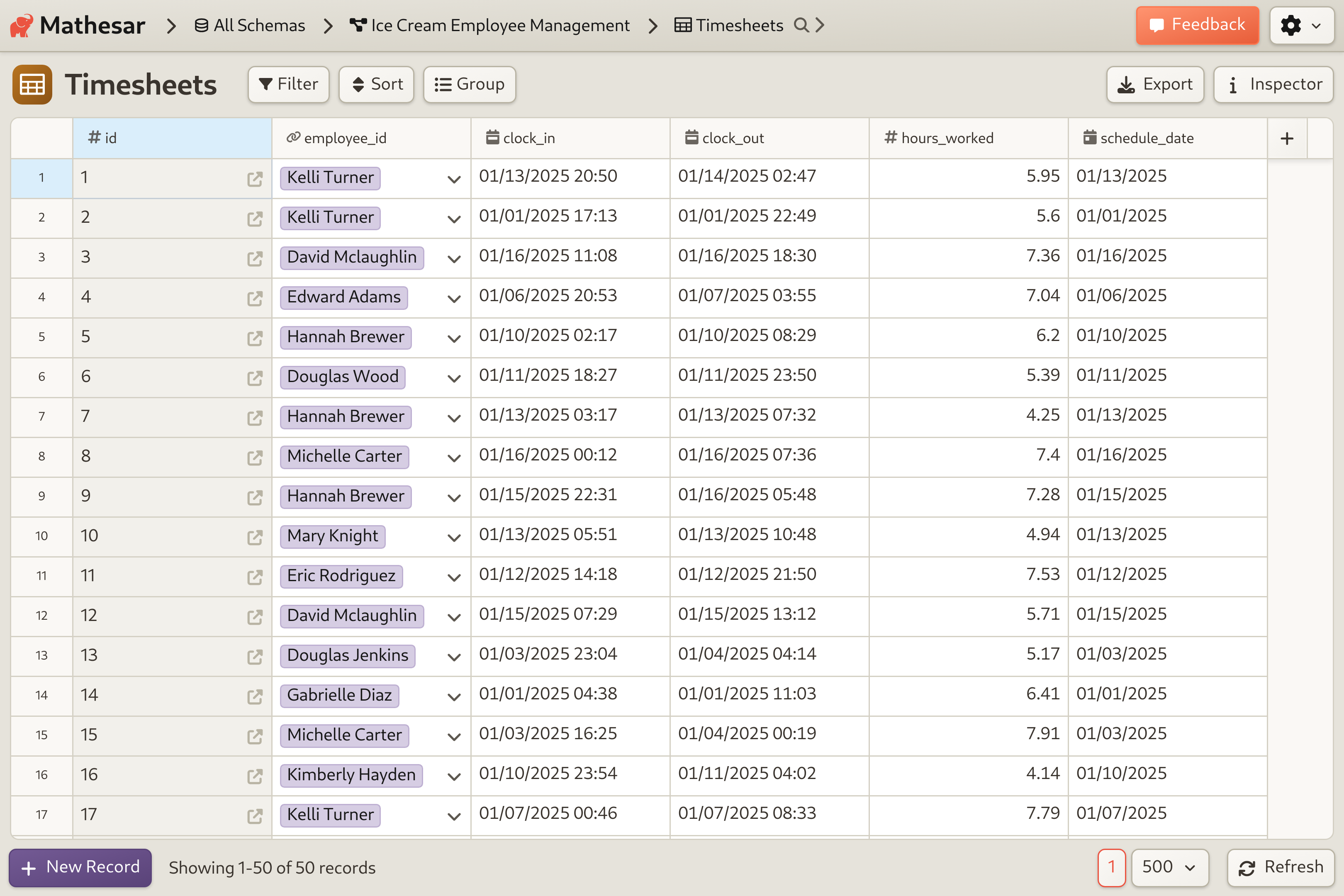Screen dimensions: 1344x896
Task: Open the Inspector panel
Action: click(x=1274, y=85)
